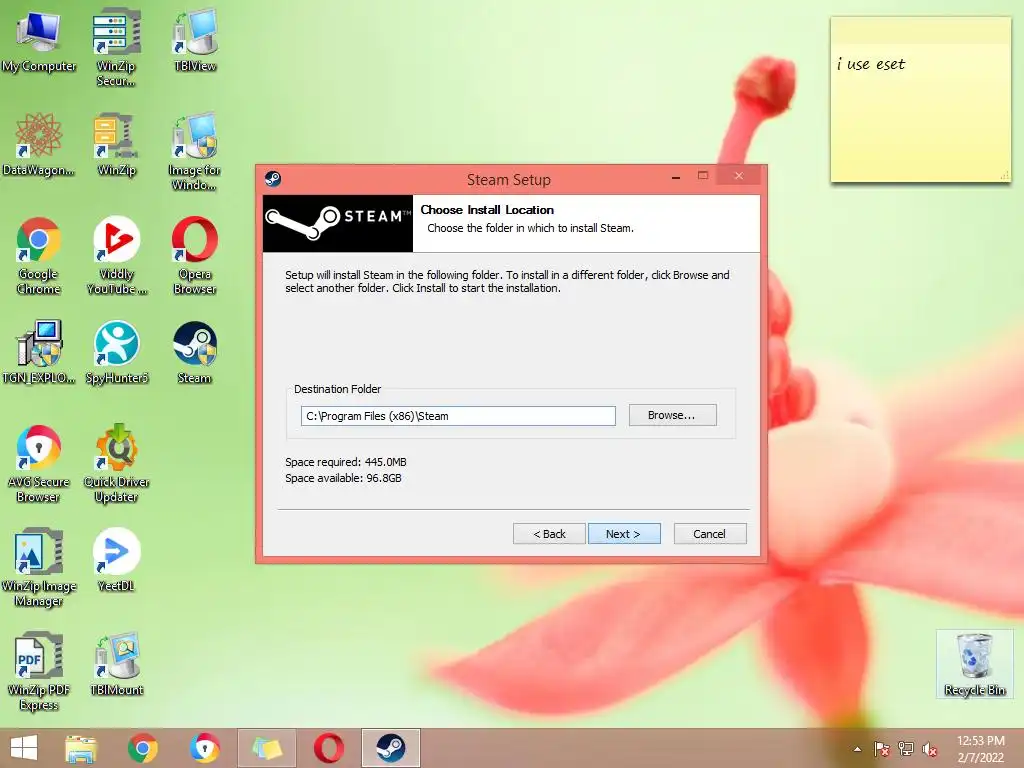Image resolution: width=1024 pixels, height=768 pixels.
Task: Click the muted volume tray icon
Action: (929, 749)
